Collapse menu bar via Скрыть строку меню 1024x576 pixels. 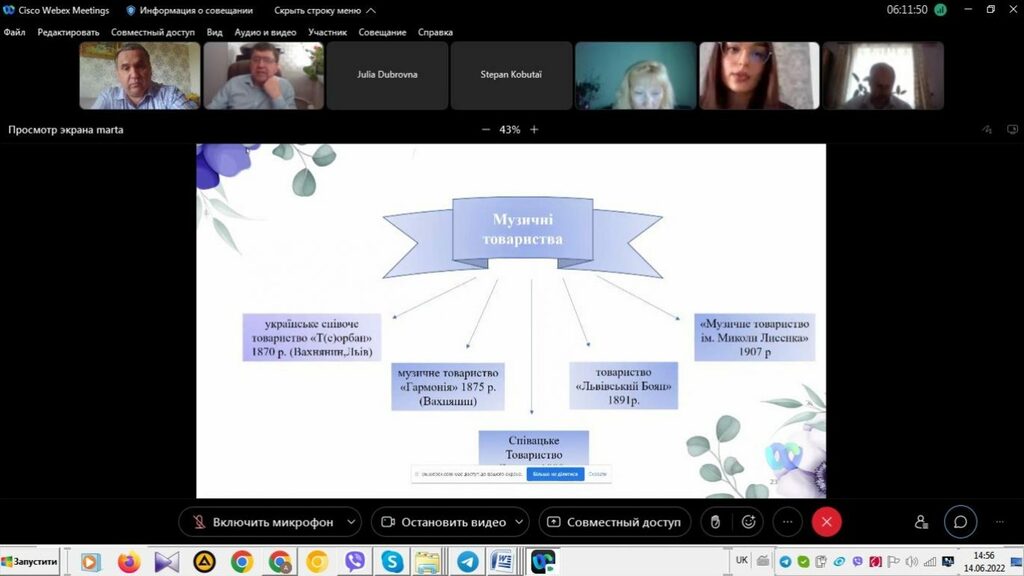point(325,10)
